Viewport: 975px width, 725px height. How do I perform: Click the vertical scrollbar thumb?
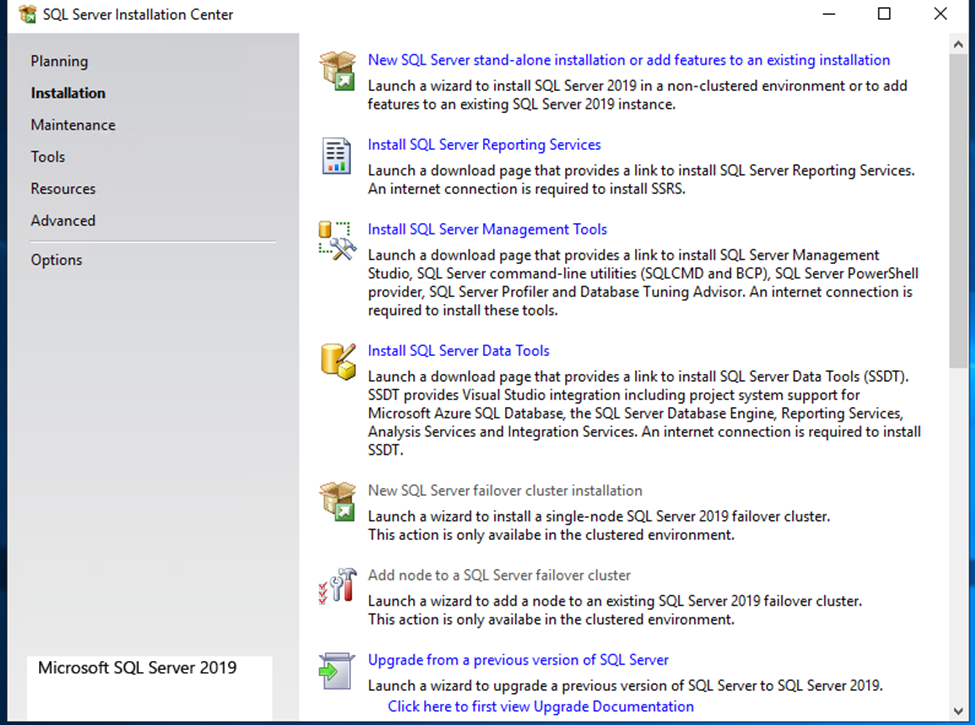point(958,211)
